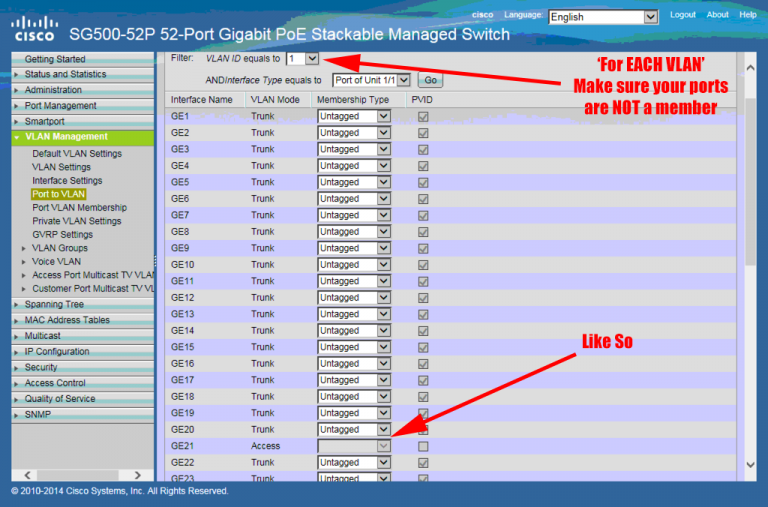Image resolution: width=768 pixels, height=507 pixels.
Task: Open the Interface Type dropdown
Action: click(x=371, y=80)
